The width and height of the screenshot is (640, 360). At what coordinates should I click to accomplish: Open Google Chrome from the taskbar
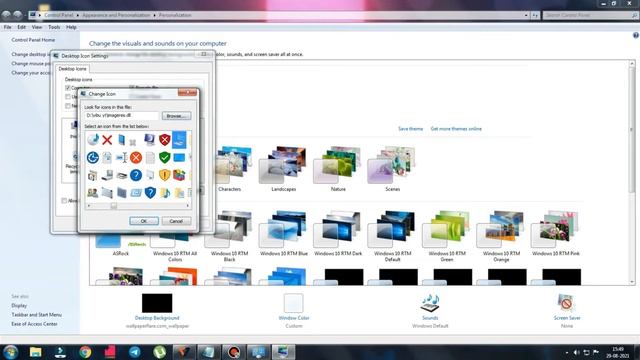tap(85, 352)
